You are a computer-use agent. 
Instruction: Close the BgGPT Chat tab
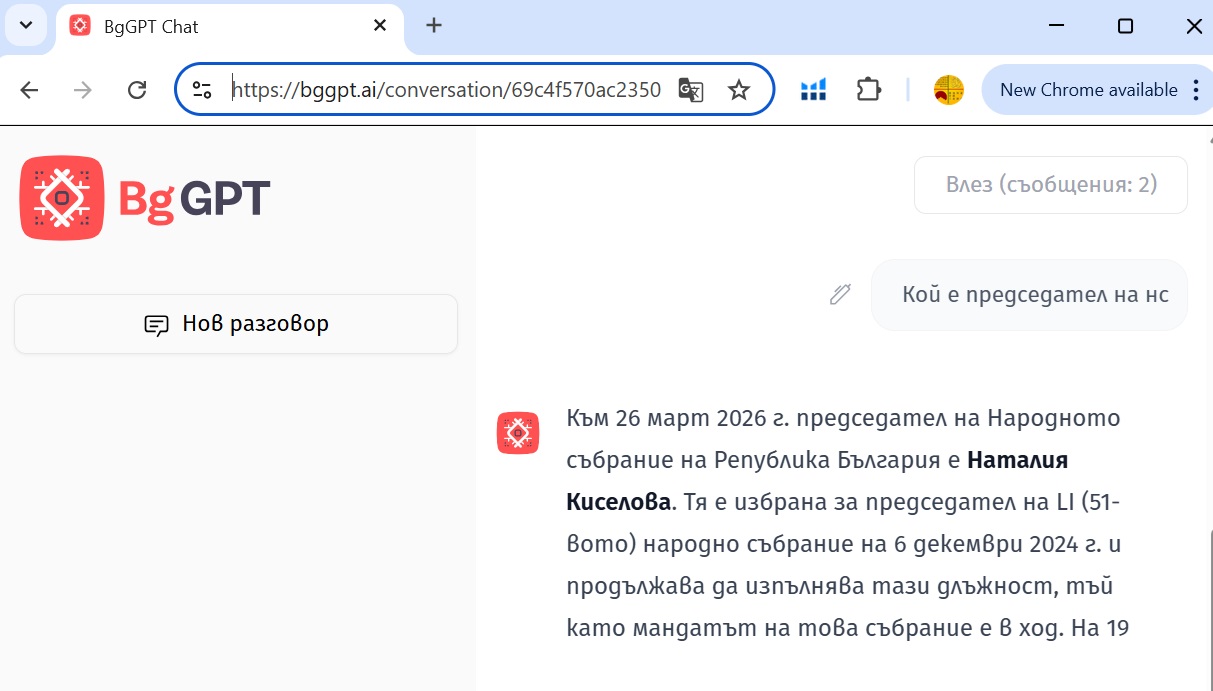coord(380,26)
